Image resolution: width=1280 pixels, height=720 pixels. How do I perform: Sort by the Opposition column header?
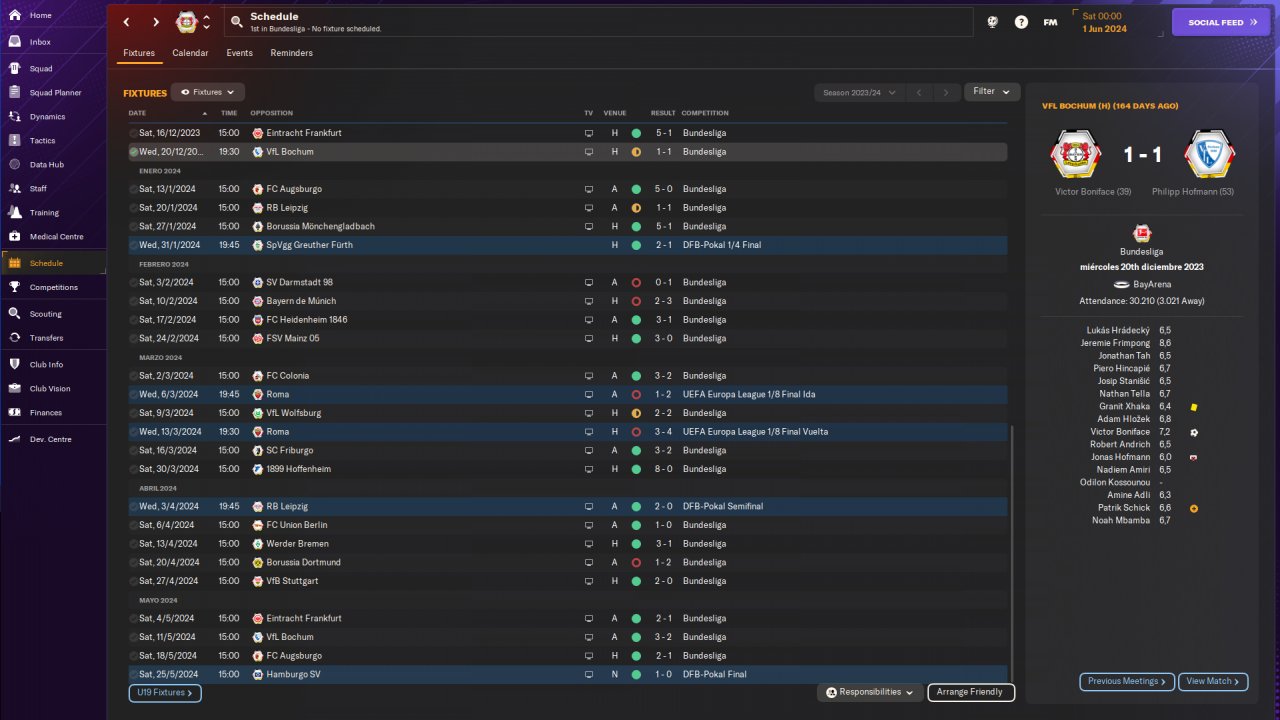pyautogui.click(x=272, y=113)
